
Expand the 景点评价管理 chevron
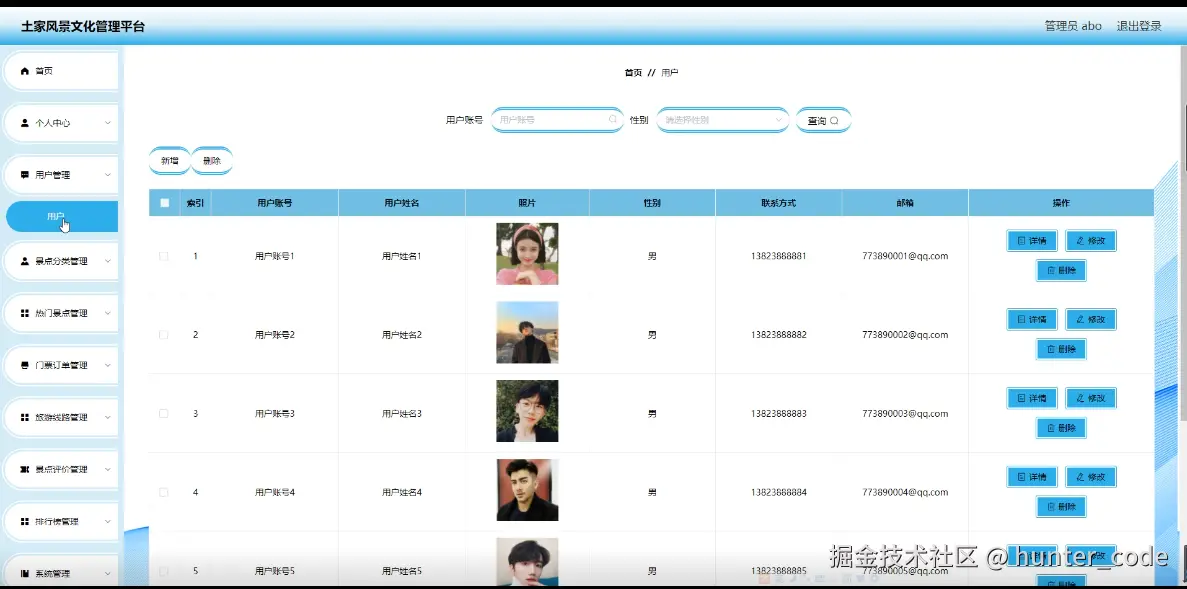107,470
